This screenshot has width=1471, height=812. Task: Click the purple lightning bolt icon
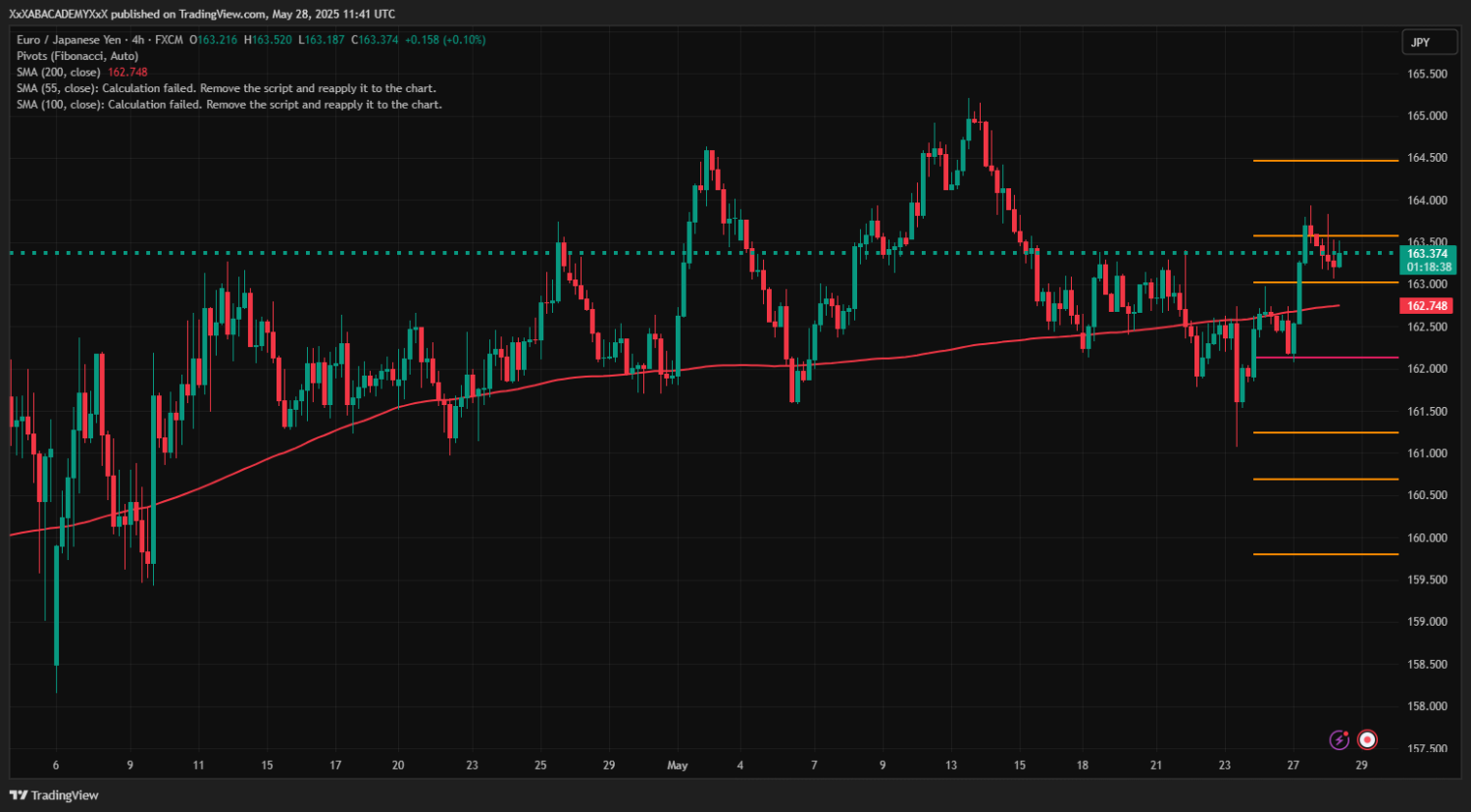(x=1339, y=739)
